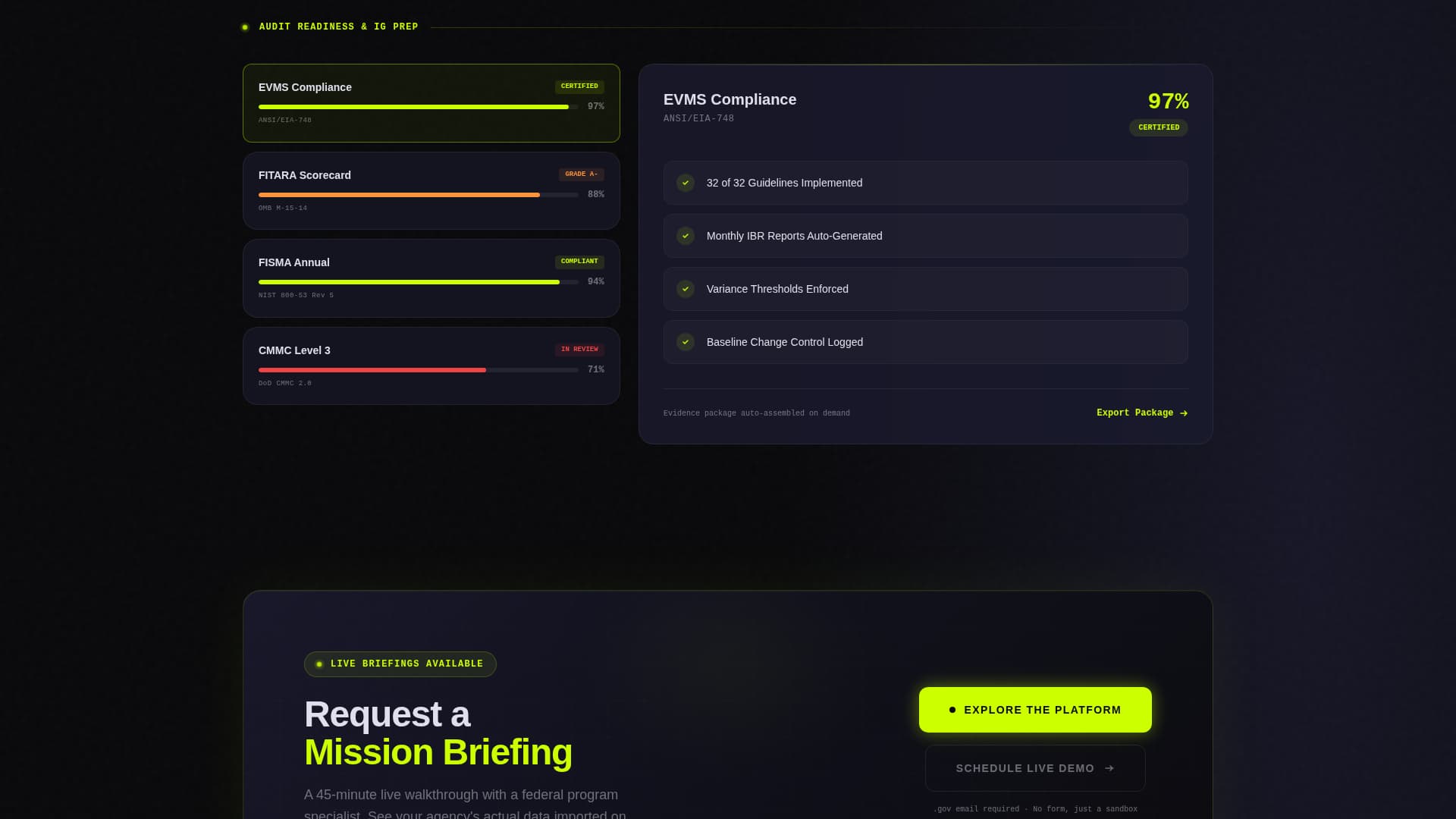
Task: Click Baseline Change Control Logged row
Action: pyautogui.click(x=926, y=342)
